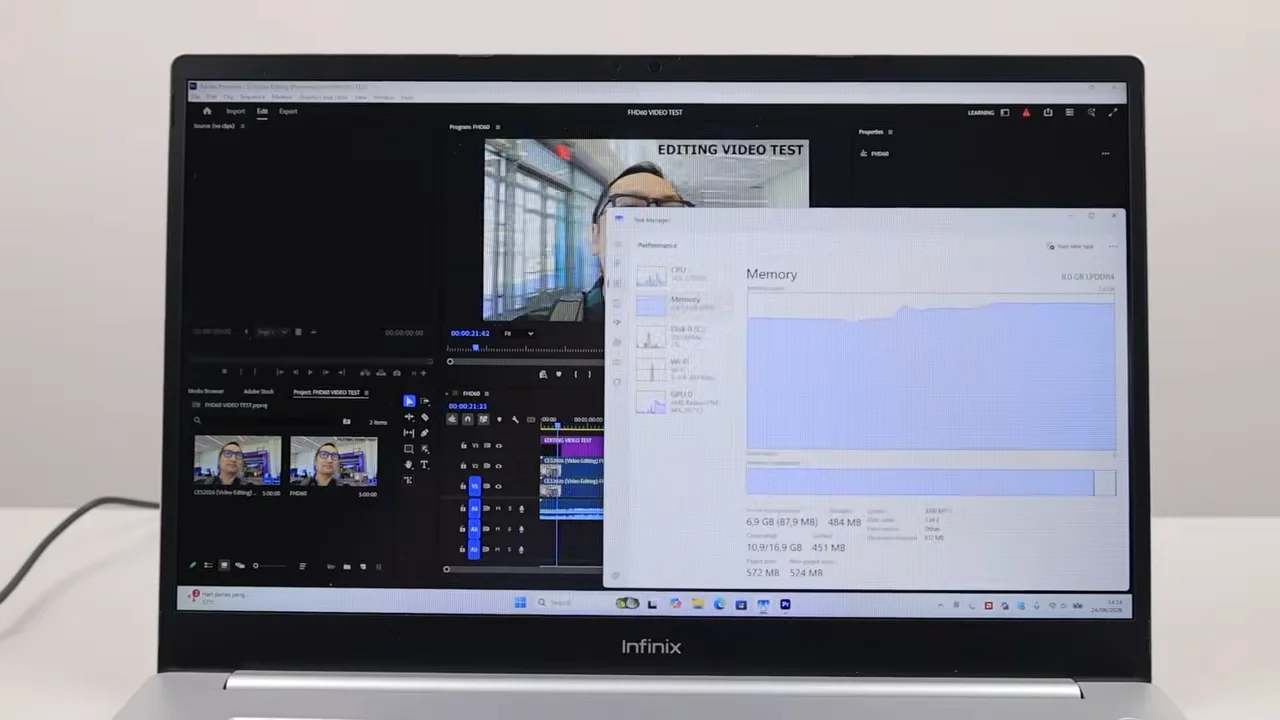Open the Fit zoom level dropdown

519,333
